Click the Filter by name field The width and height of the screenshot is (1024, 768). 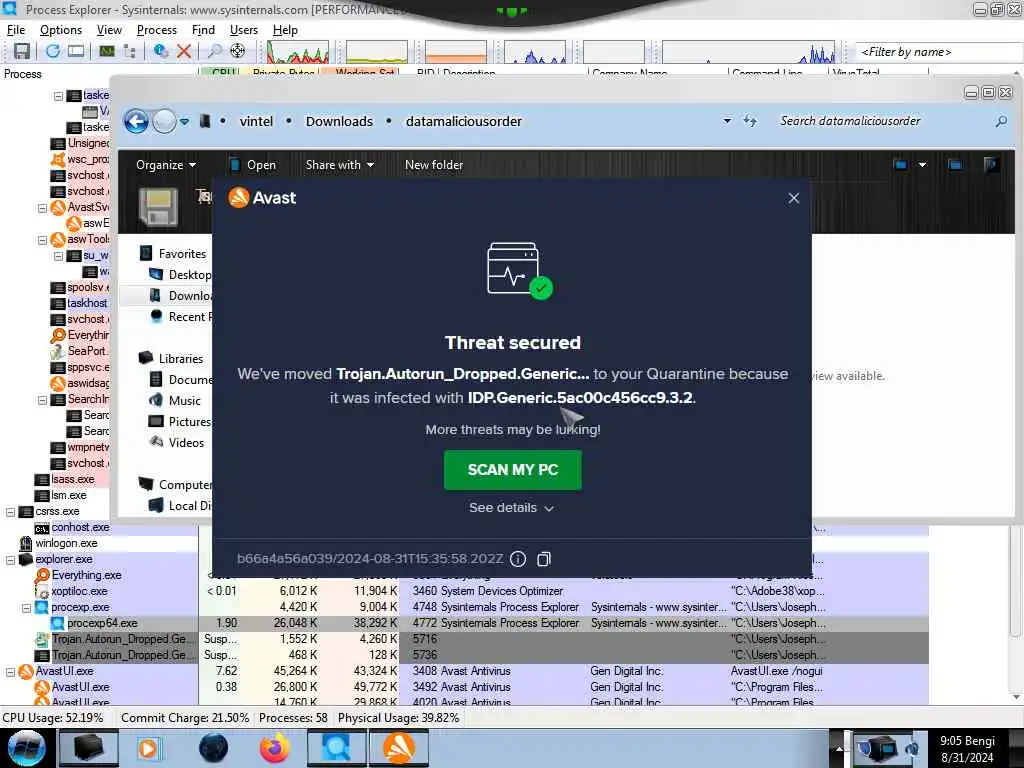[x=939, y=52]
